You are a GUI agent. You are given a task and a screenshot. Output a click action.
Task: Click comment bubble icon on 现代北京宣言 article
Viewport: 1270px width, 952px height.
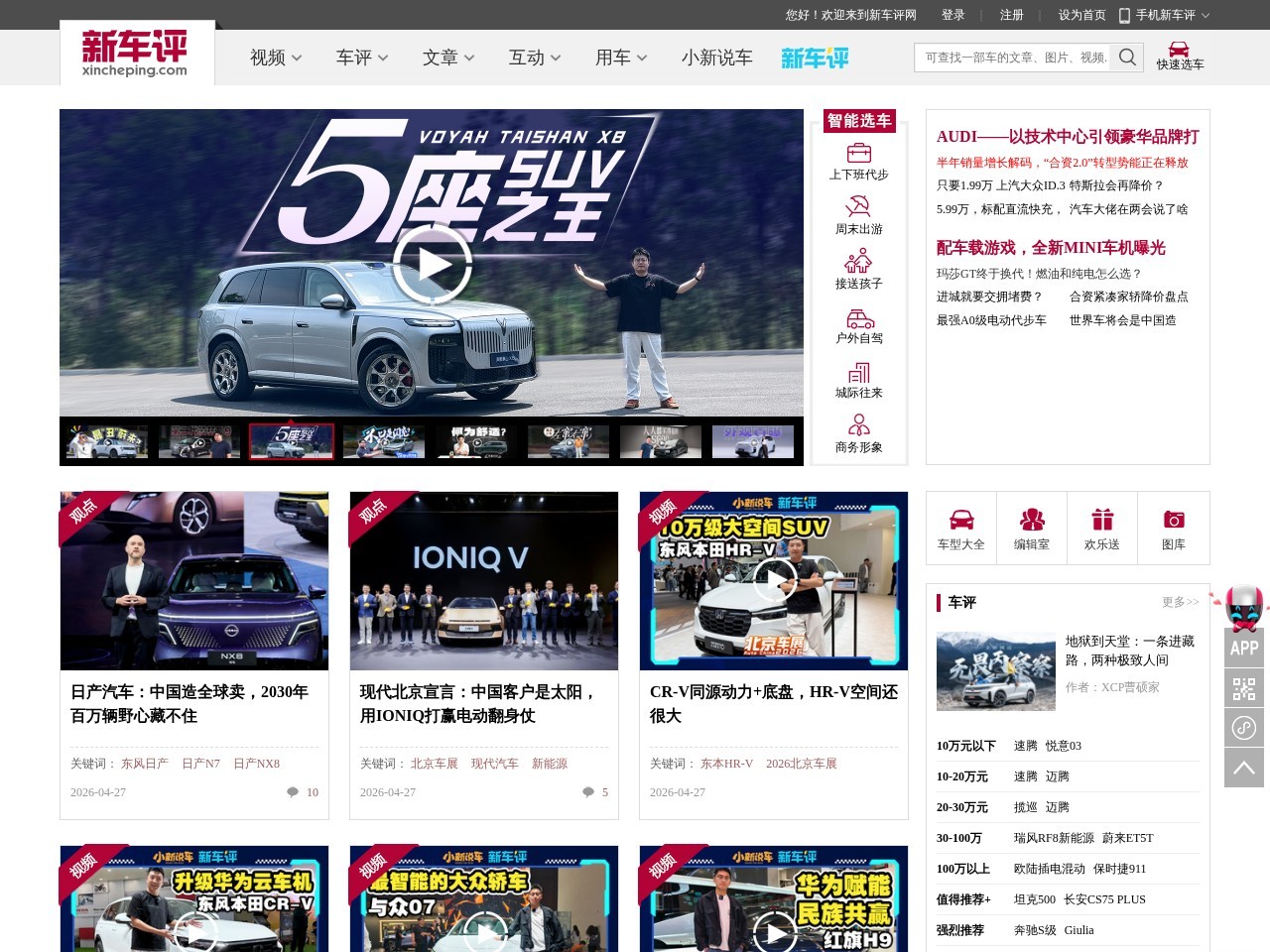588,791
